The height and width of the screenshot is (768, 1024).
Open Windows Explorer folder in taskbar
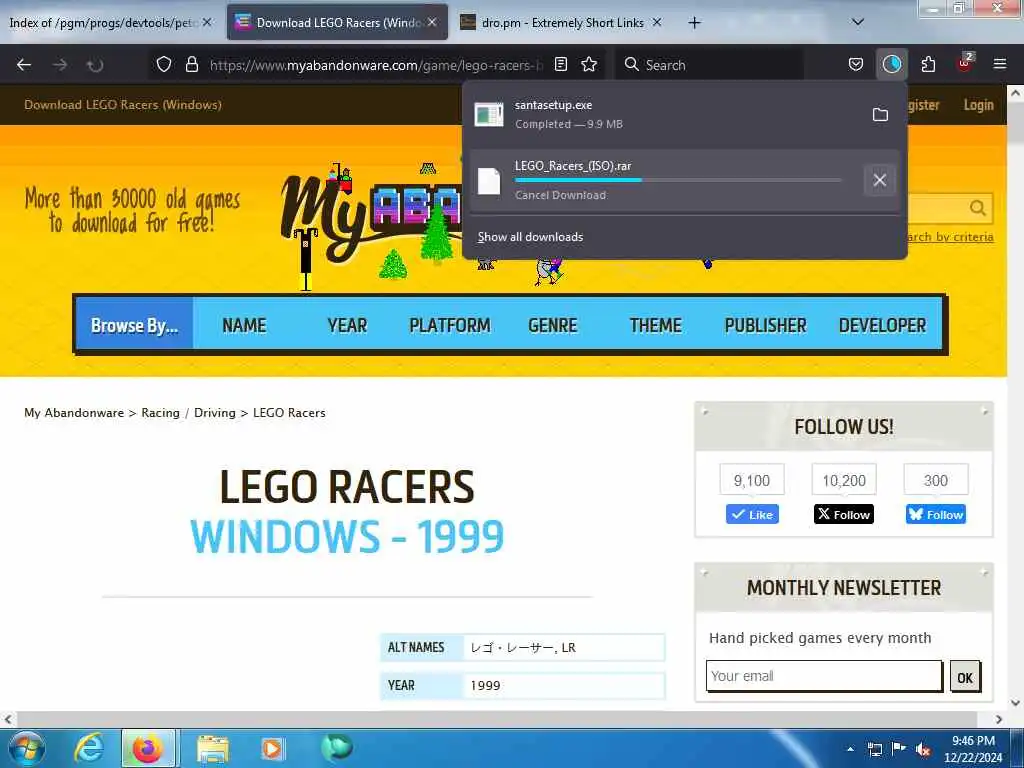tap(212, 748)
